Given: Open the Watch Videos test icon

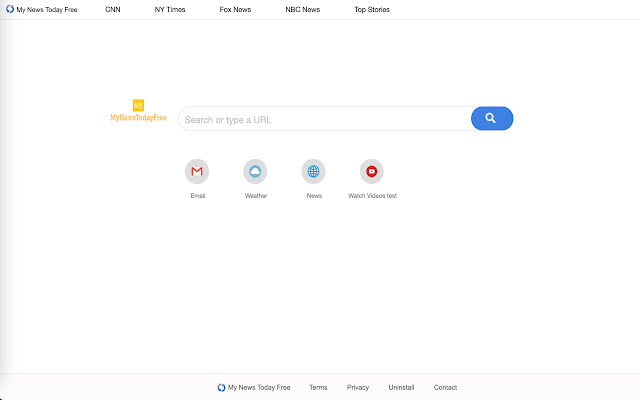Looking at the screenshot, I should [x=372, y=171].
